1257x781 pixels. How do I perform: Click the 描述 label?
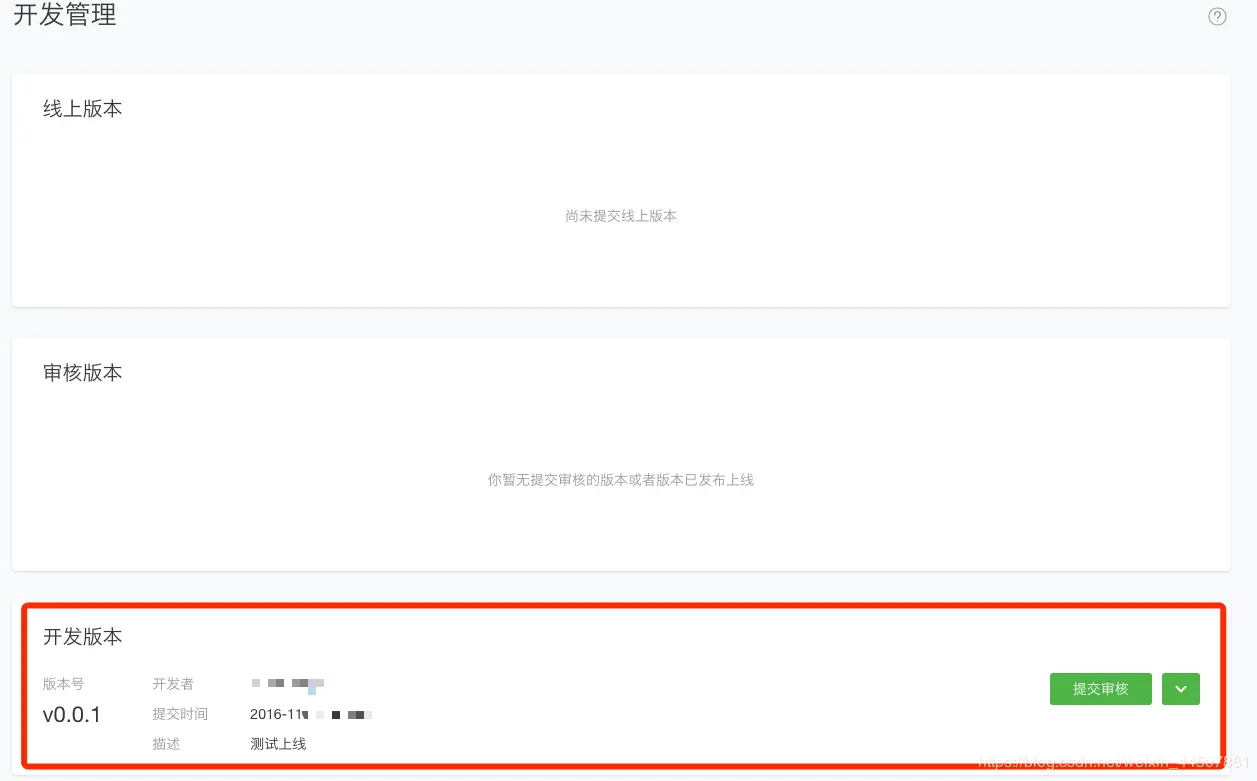(166, 744)
